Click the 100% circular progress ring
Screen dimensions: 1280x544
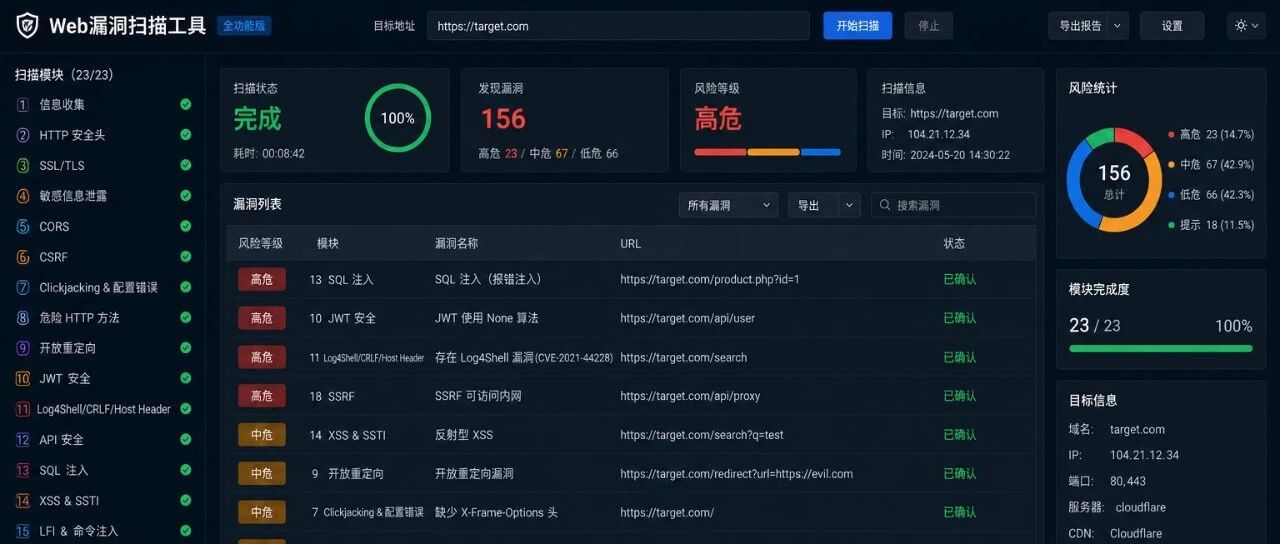click(x=398, y=118)
